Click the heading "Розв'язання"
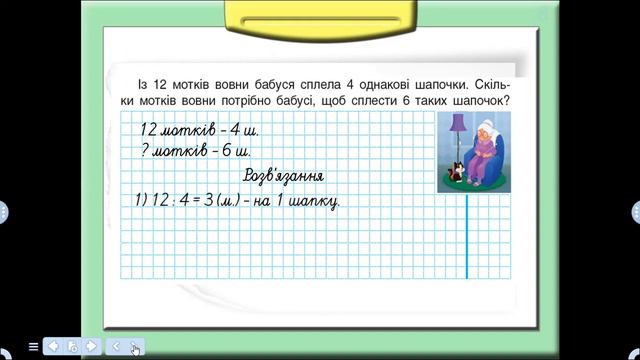 [x=284, y=176]
